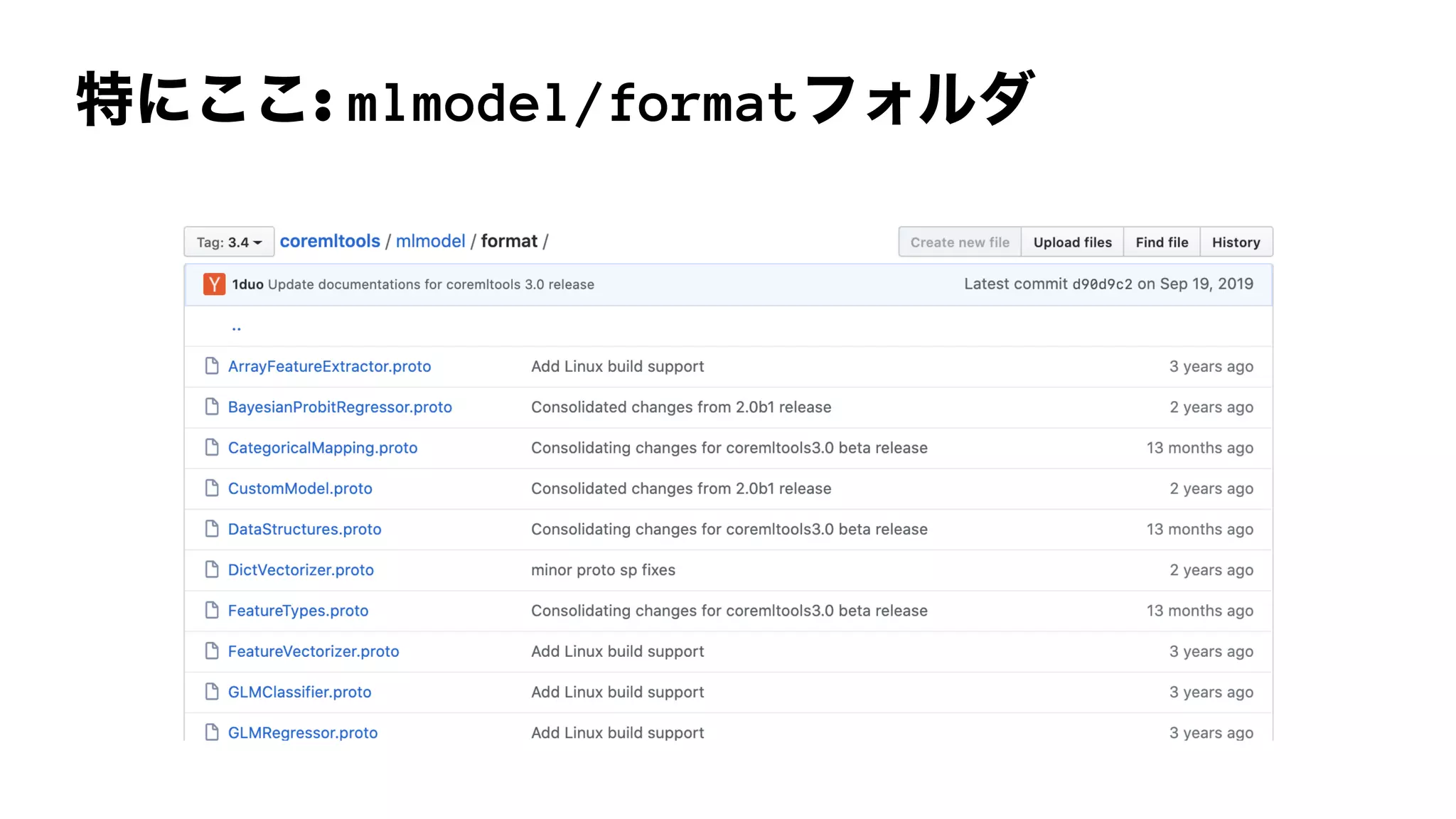
Task: Open BayesianProbitRegressor's 'Consolidated changes from 2.0b1' commit
Action: [681, 407]
